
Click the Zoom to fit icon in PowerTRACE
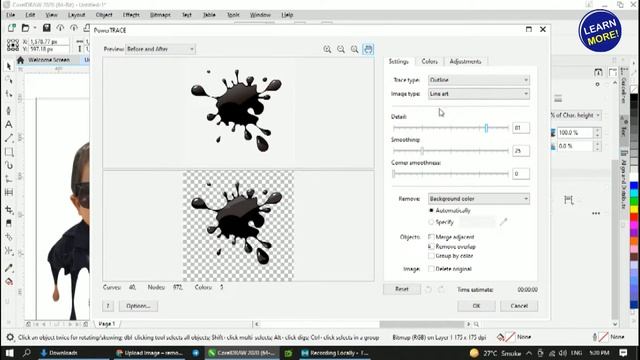point(354,49)
